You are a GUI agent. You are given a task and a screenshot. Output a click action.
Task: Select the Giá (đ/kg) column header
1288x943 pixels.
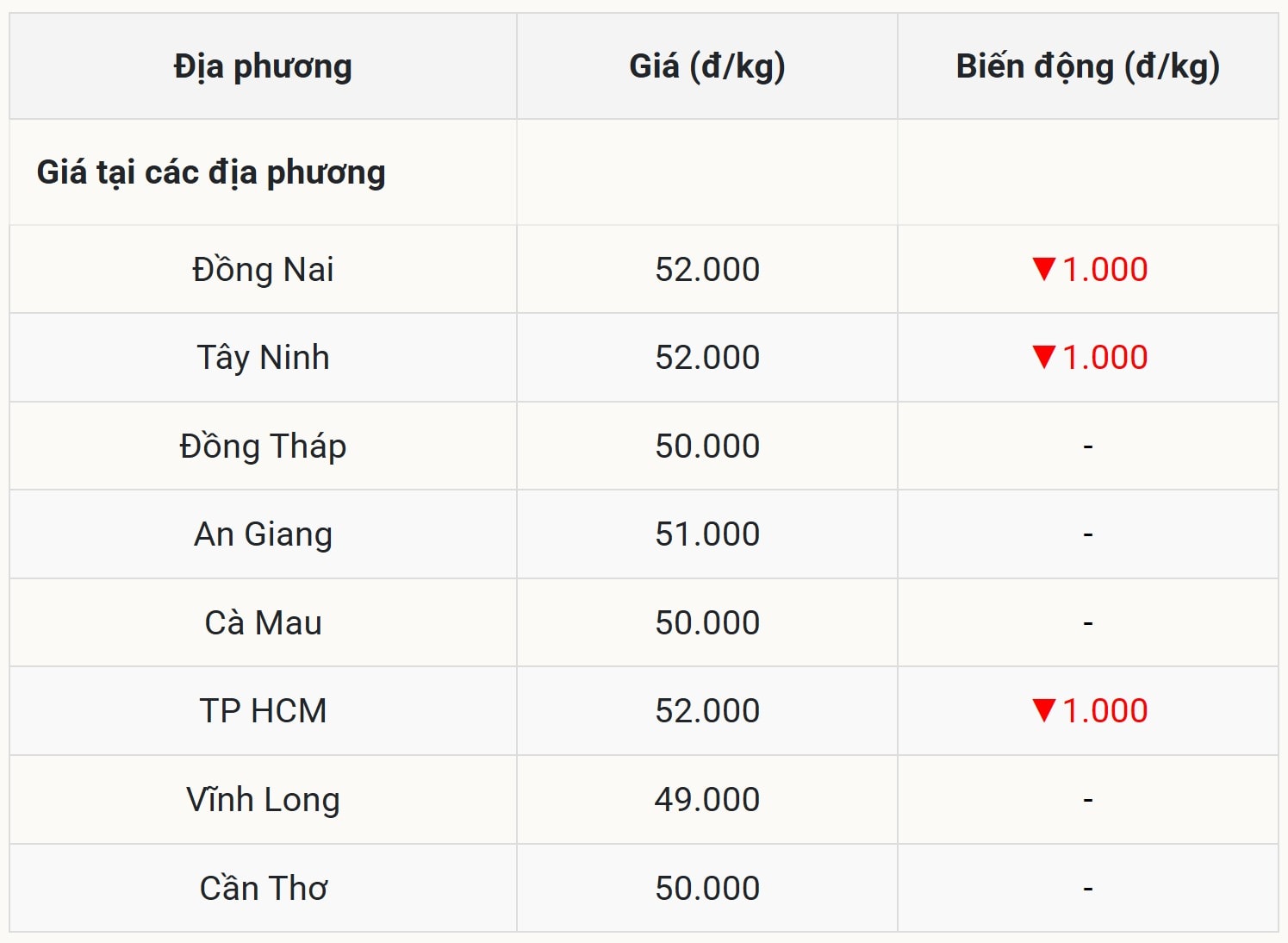pyautogui.click(x=706, y=66)
